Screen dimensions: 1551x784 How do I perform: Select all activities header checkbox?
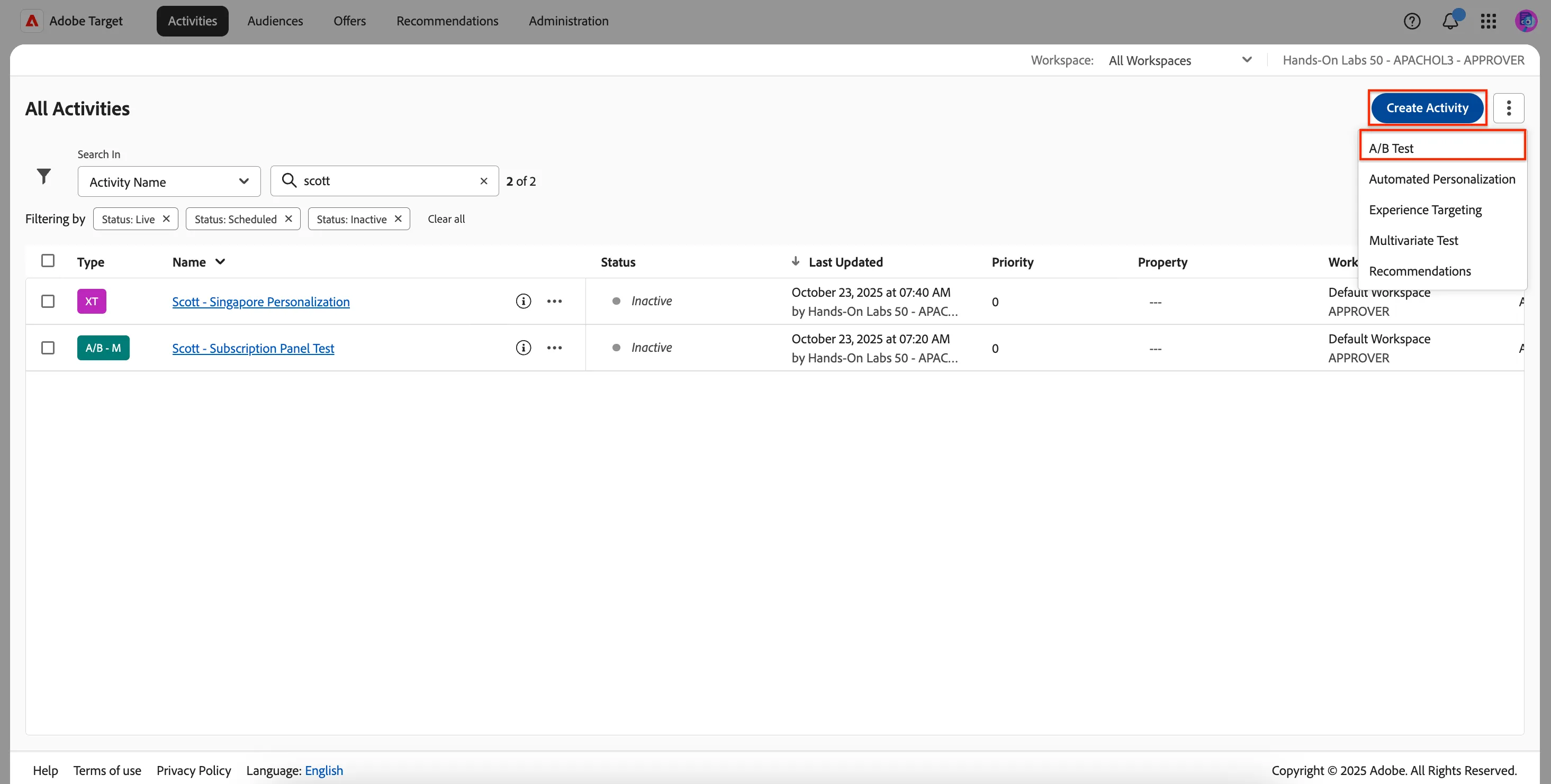48,260
